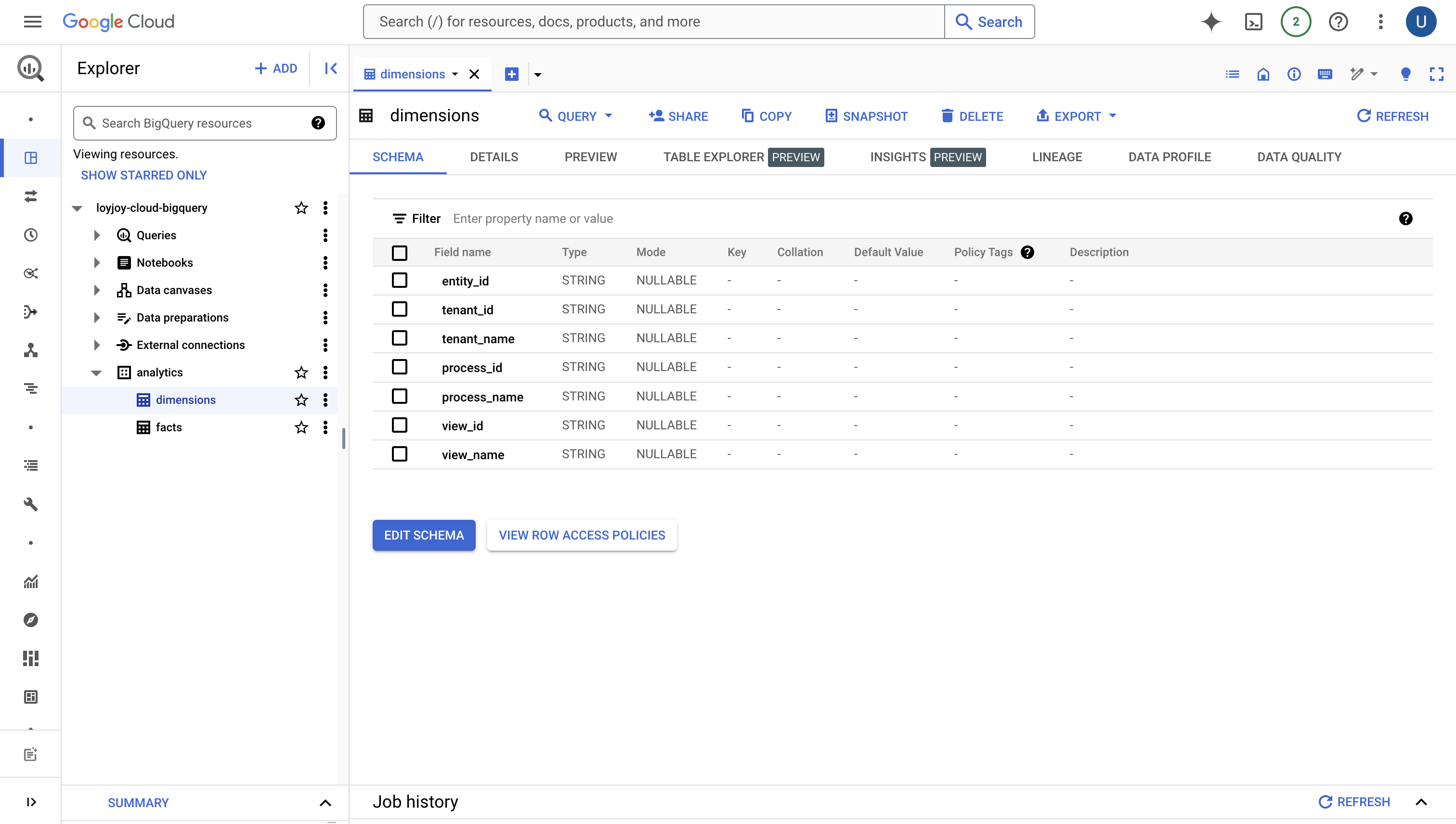Toggle full screen mode icon
This screenshot has height=824, width=1456.
click(1437, 74)
